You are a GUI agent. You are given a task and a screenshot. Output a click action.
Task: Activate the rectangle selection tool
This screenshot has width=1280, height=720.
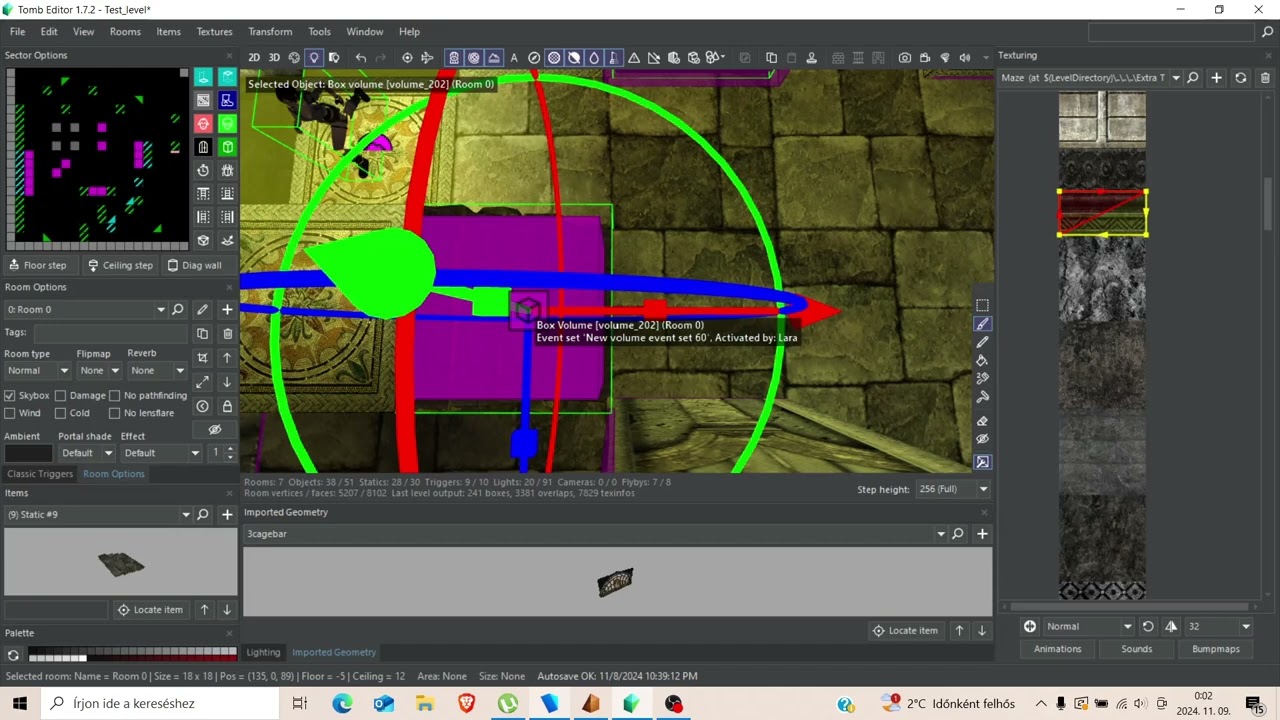[982, 305]
